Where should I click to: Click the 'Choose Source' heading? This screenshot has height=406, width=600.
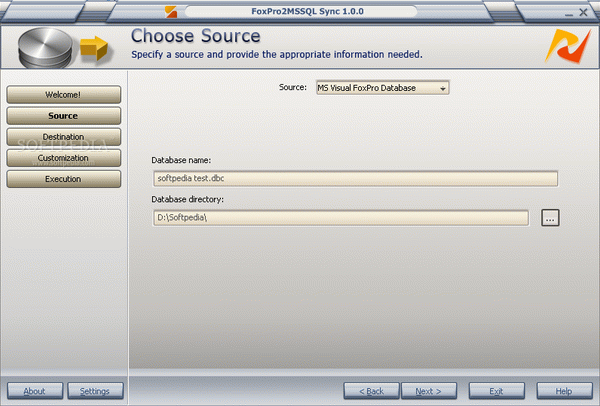pos(196,36)
